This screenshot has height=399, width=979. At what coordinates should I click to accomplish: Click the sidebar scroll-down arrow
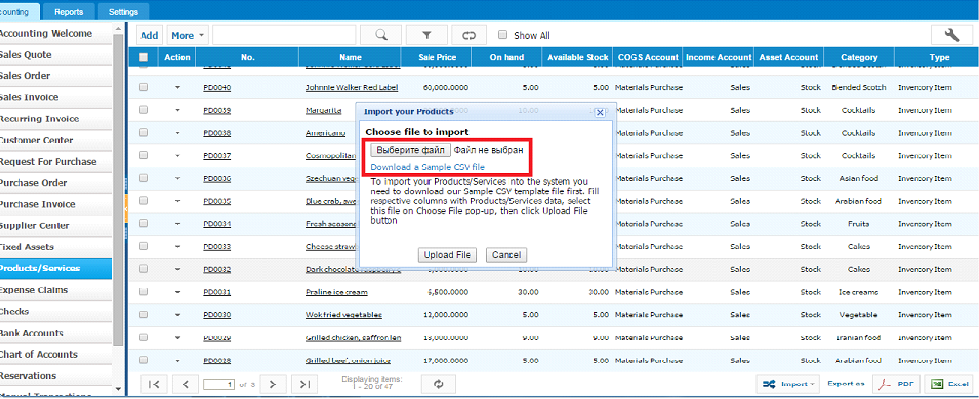[x=118, y=389]
